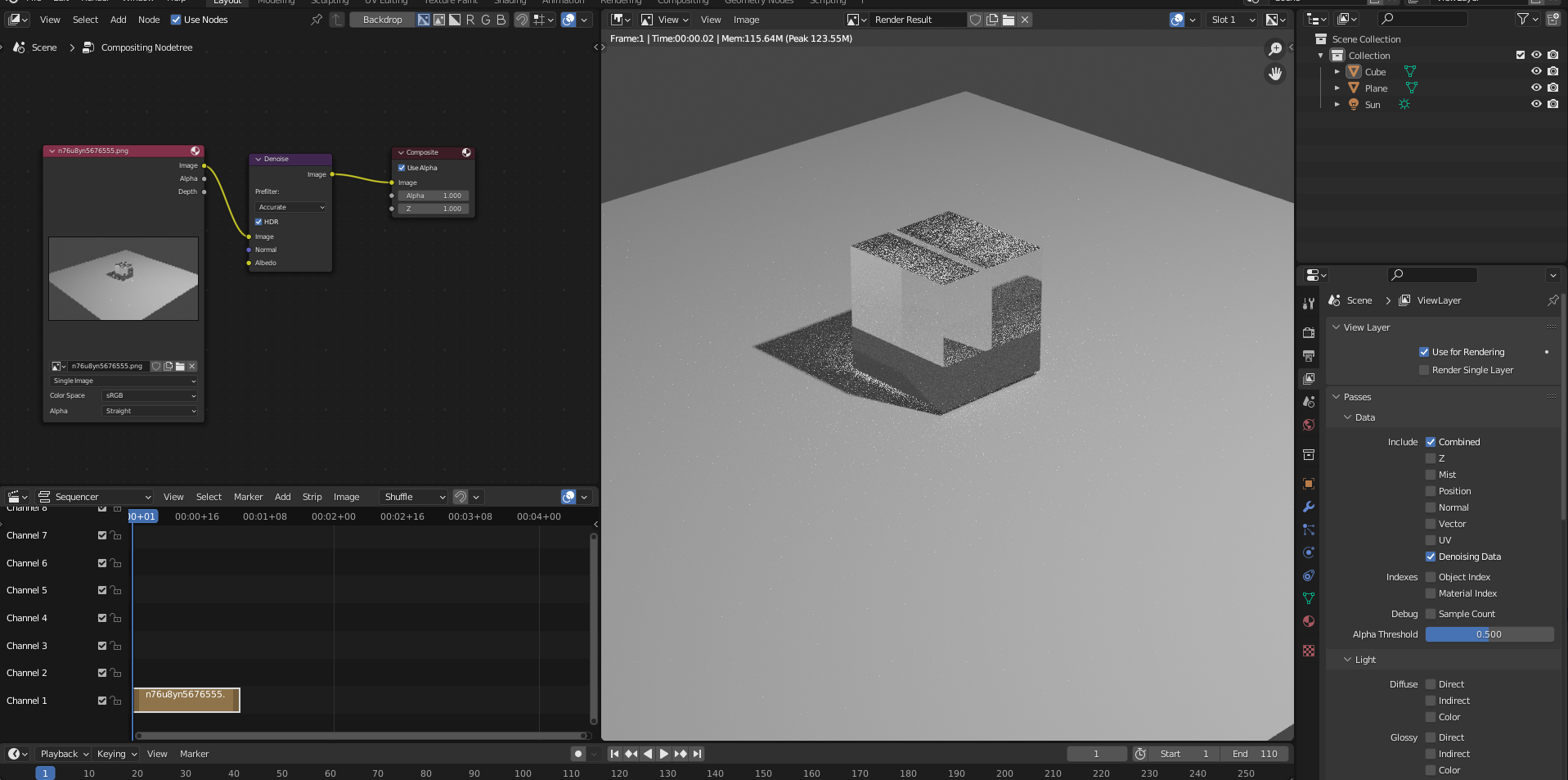Open the Prefilter Accurate dropdown in Denoise node
The height and width of the screenshot is (780, 1568).
(290, 207)
